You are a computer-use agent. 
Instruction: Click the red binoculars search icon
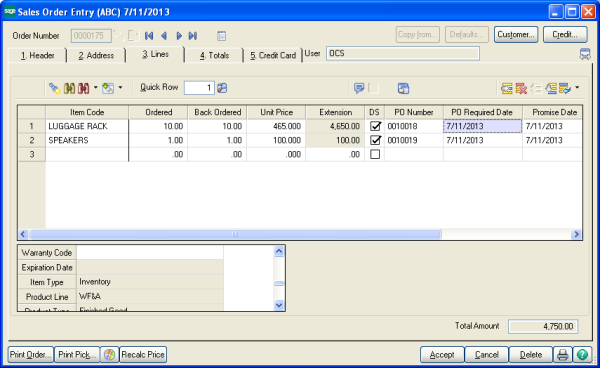point(83,88)
